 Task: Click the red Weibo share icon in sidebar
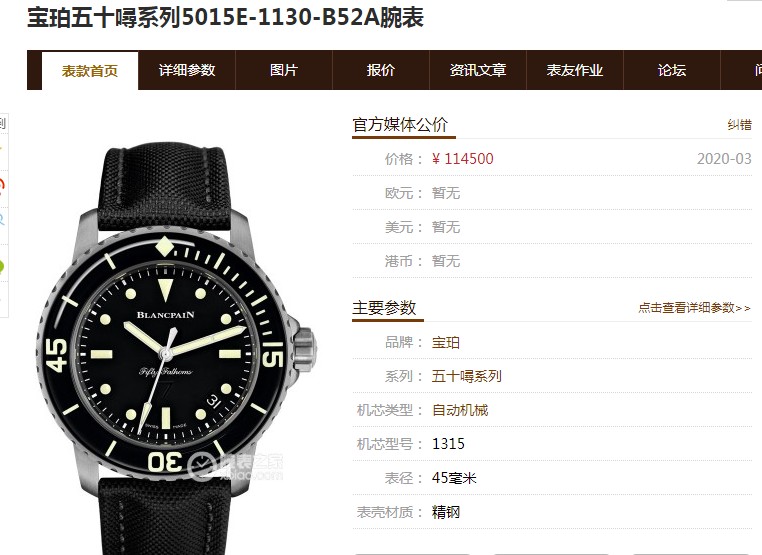pos(2,187)
